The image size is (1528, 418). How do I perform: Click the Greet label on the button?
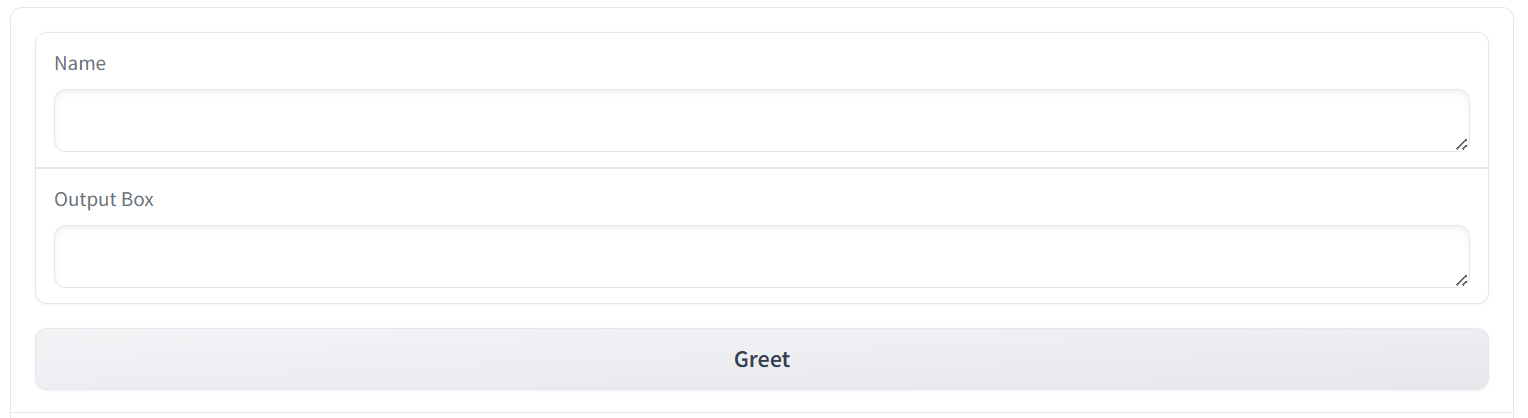click(x=762, y=359)
